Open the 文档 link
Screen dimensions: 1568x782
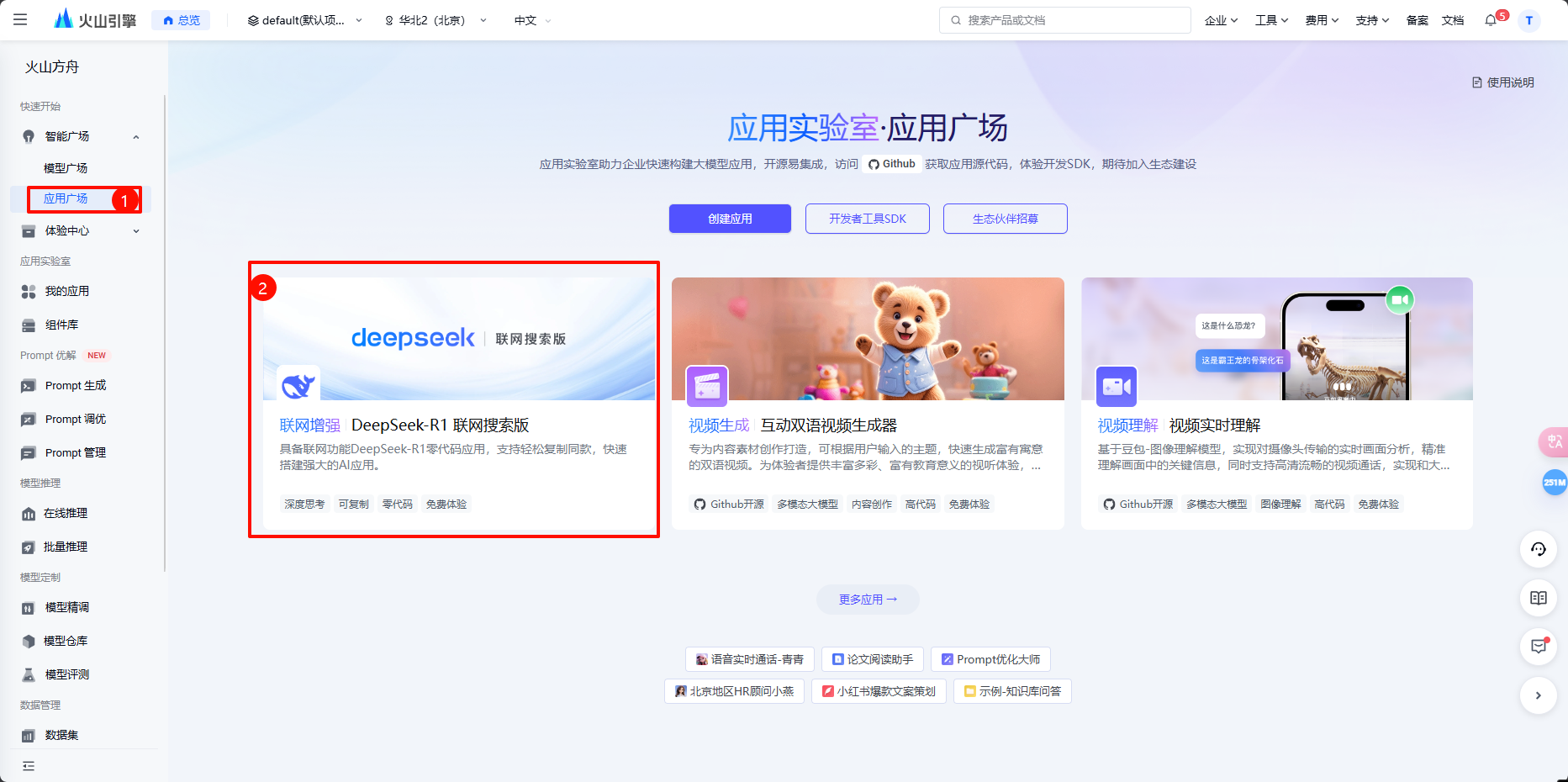pyautogui.click(x=1453, y=20)
